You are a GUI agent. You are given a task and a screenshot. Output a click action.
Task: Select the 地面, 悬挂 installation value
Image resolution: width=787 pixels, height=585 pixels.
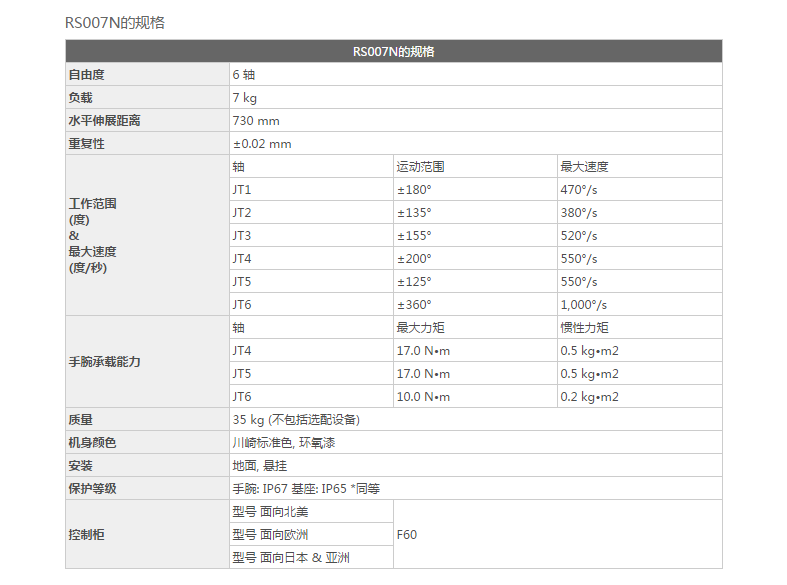pyautogui.click(x=260, y=466)
